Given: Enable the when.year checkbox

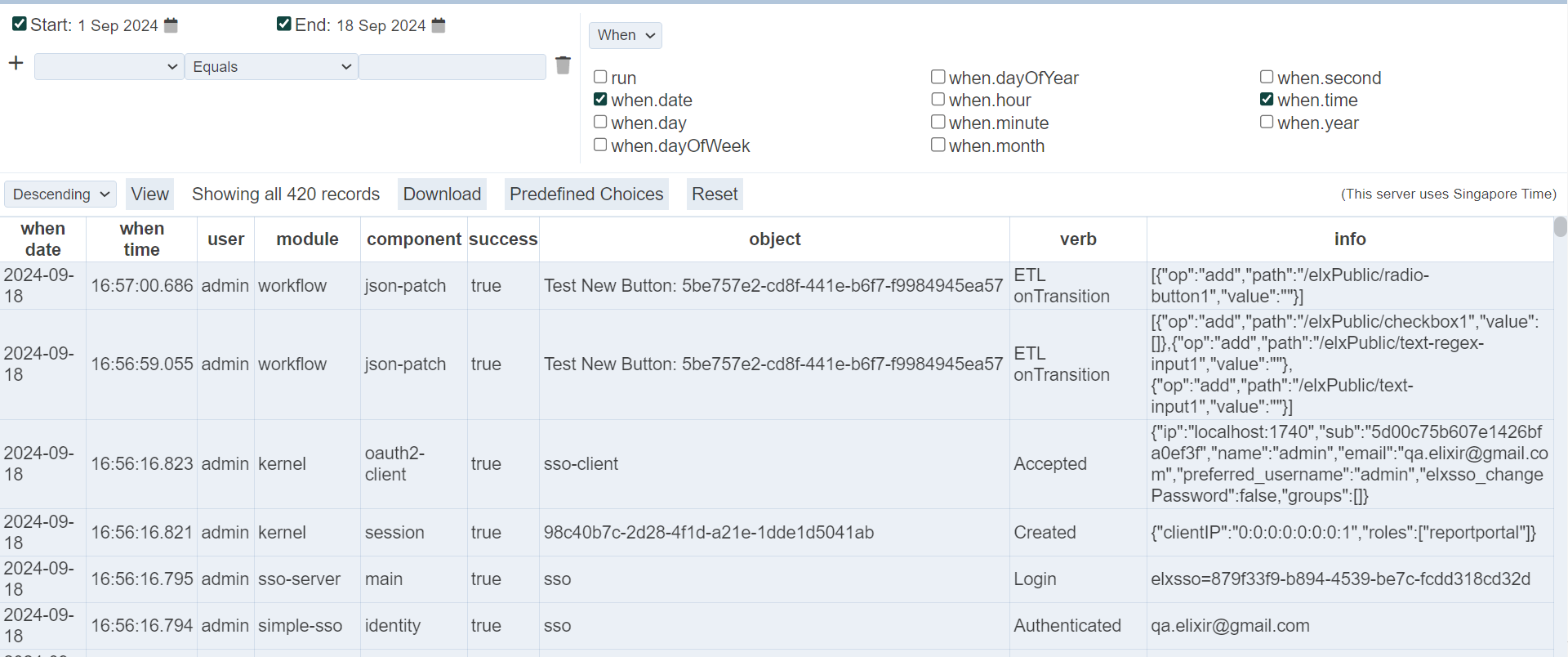Looking at the screenshot, I should (x=1267, y=122).
